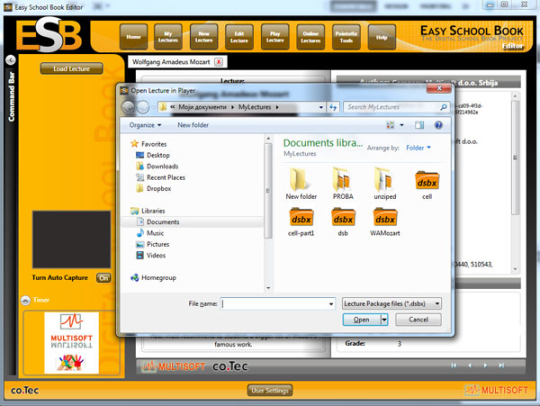Click the search magnifier icon
Screen dimensions: 540x406
(x=444, y=107)
